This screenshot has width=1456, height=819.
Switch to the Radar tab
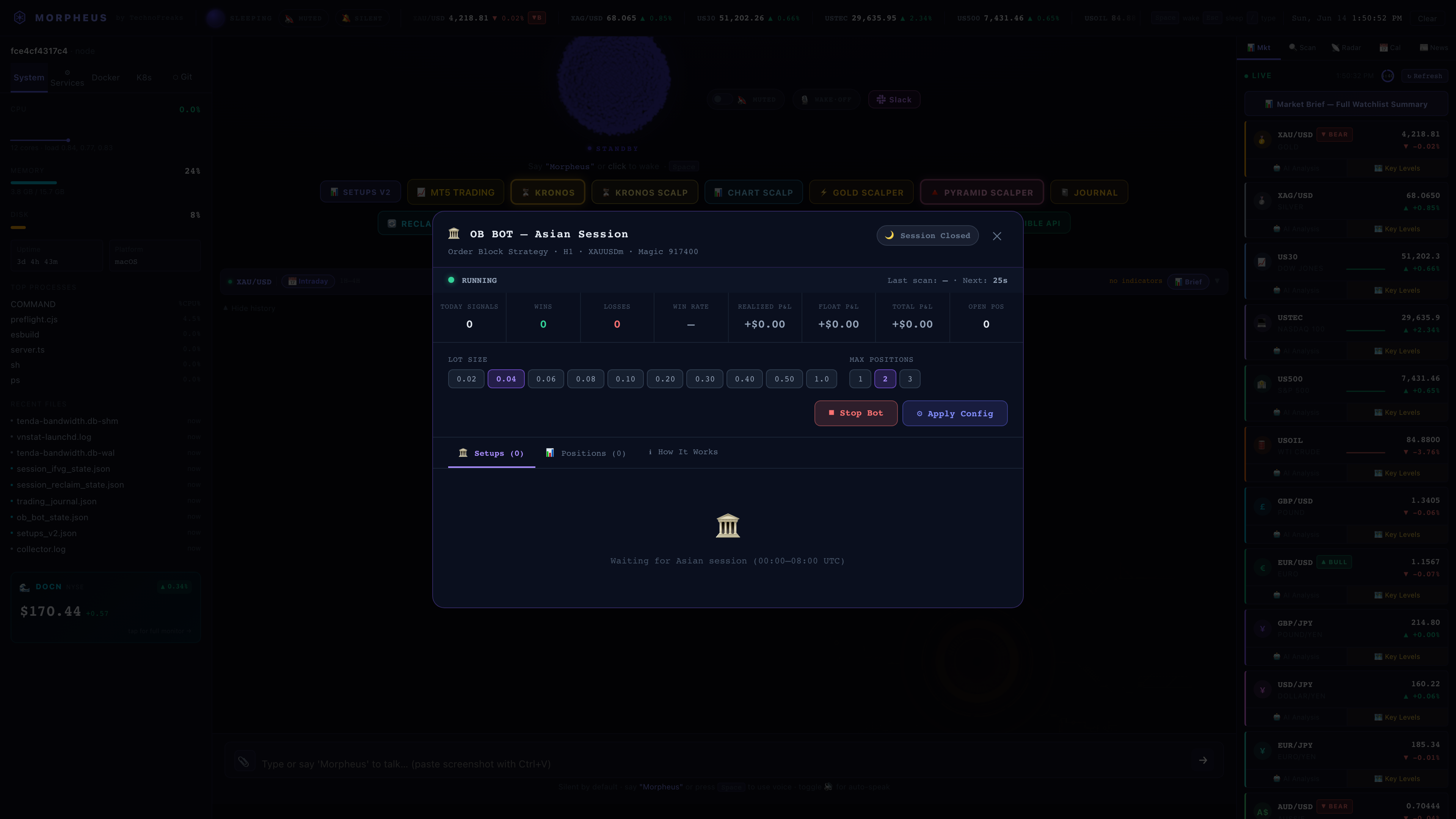coord(1346,47)
